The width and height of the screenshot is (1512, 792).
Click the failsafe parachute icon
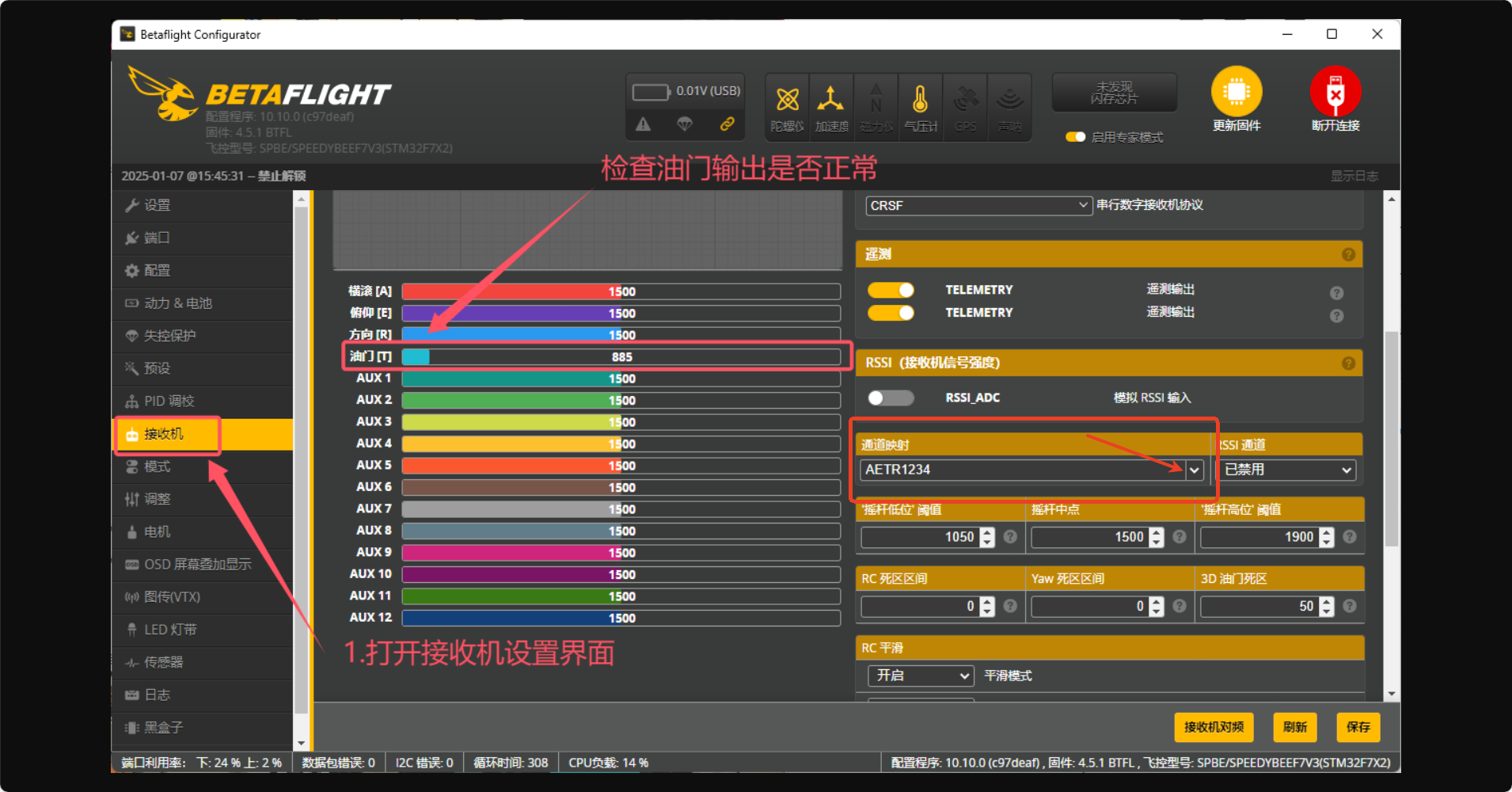[x=685, y=124]
